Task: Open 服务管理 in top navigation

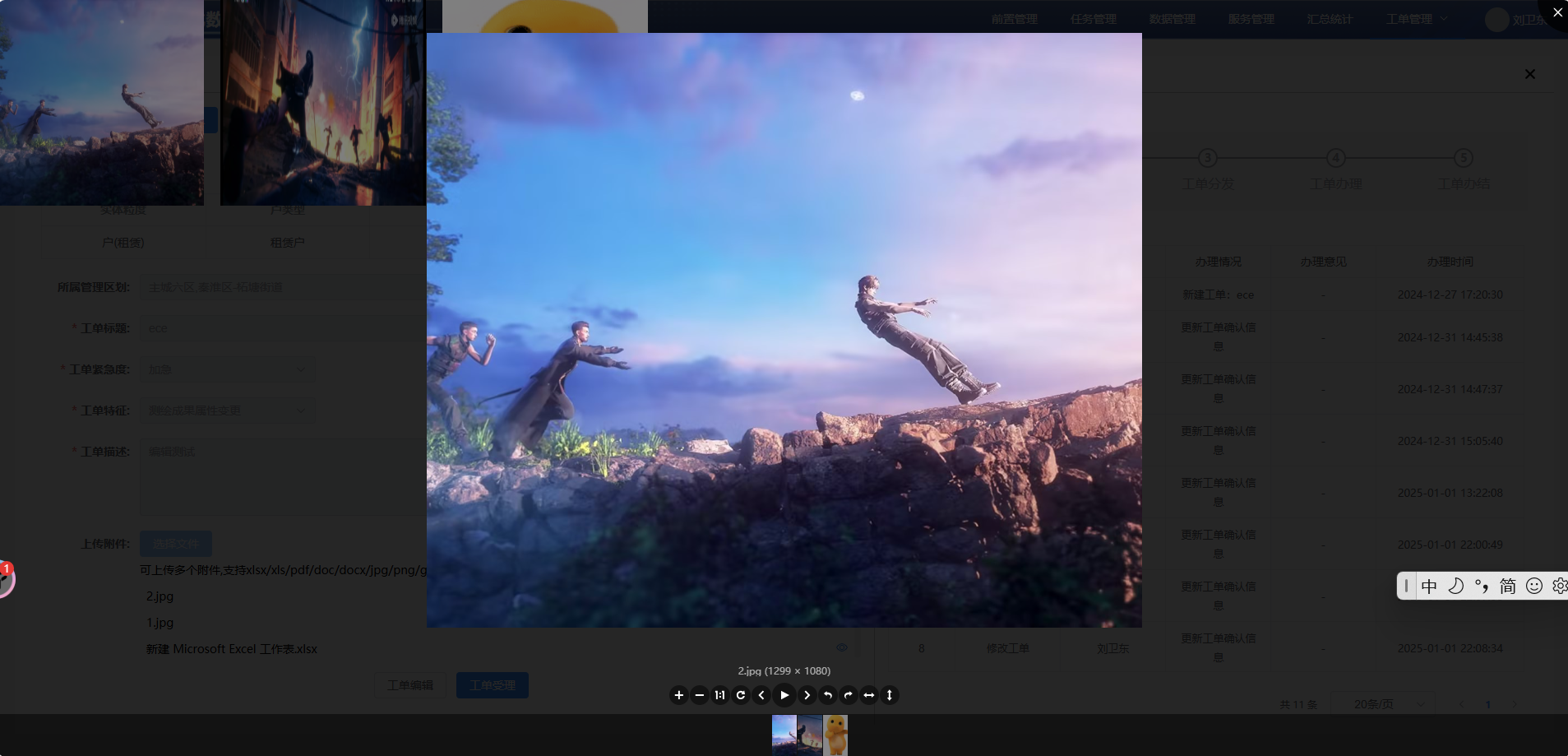Action: [1251, 19]
